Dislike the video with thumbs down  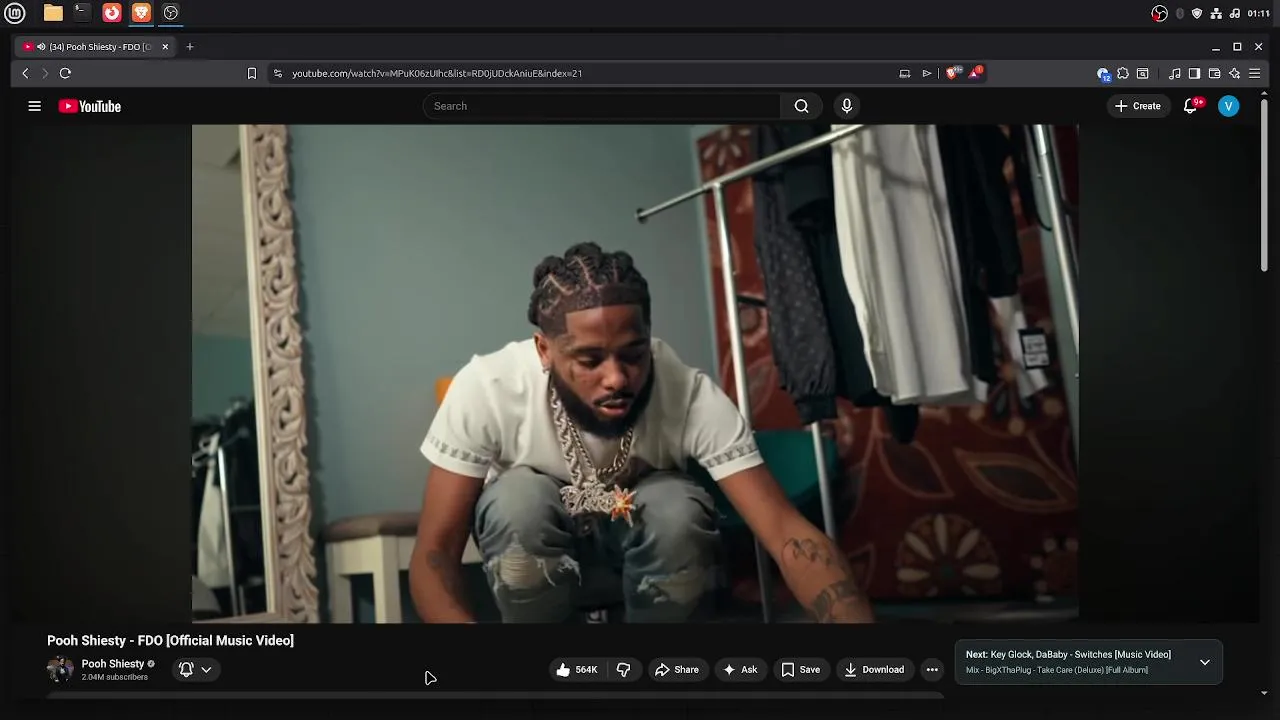click(x=624, y=670)
